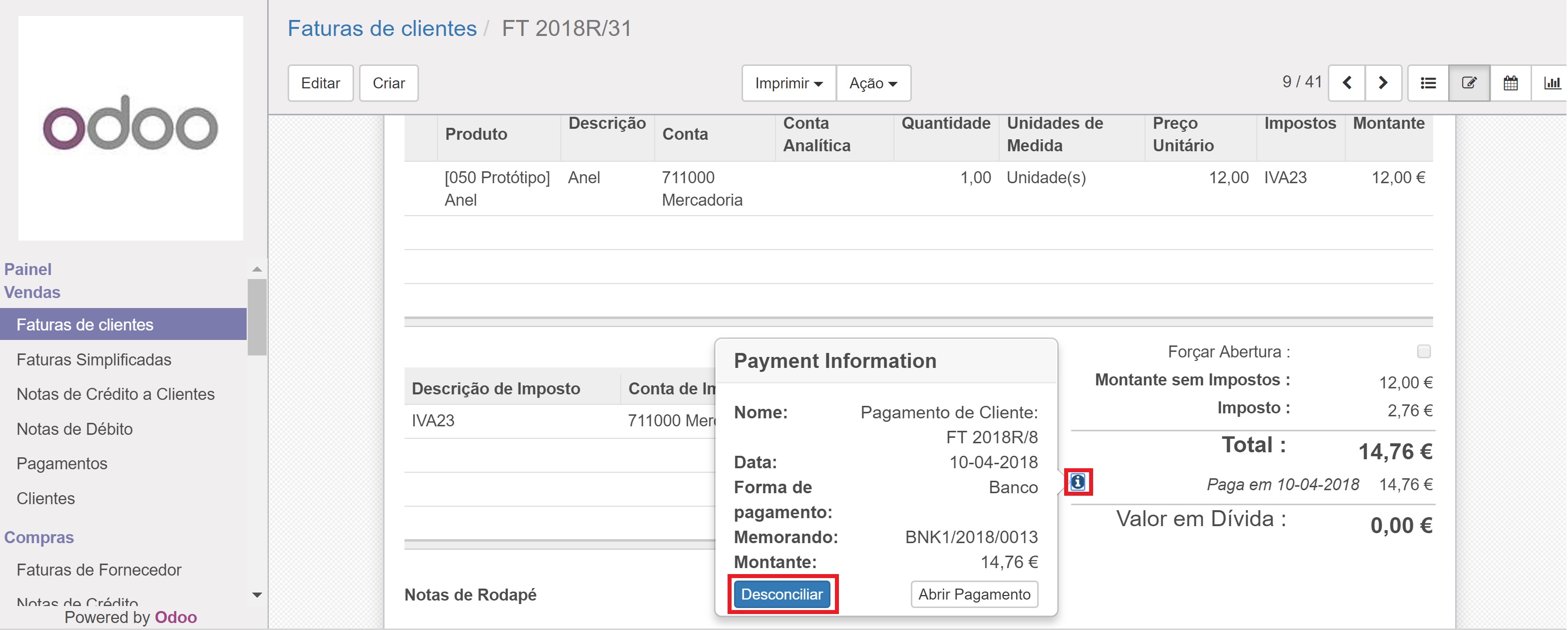This screenshot has height=630, width=1568.
Task: Click the Desconciliar button
Action: 782,594
